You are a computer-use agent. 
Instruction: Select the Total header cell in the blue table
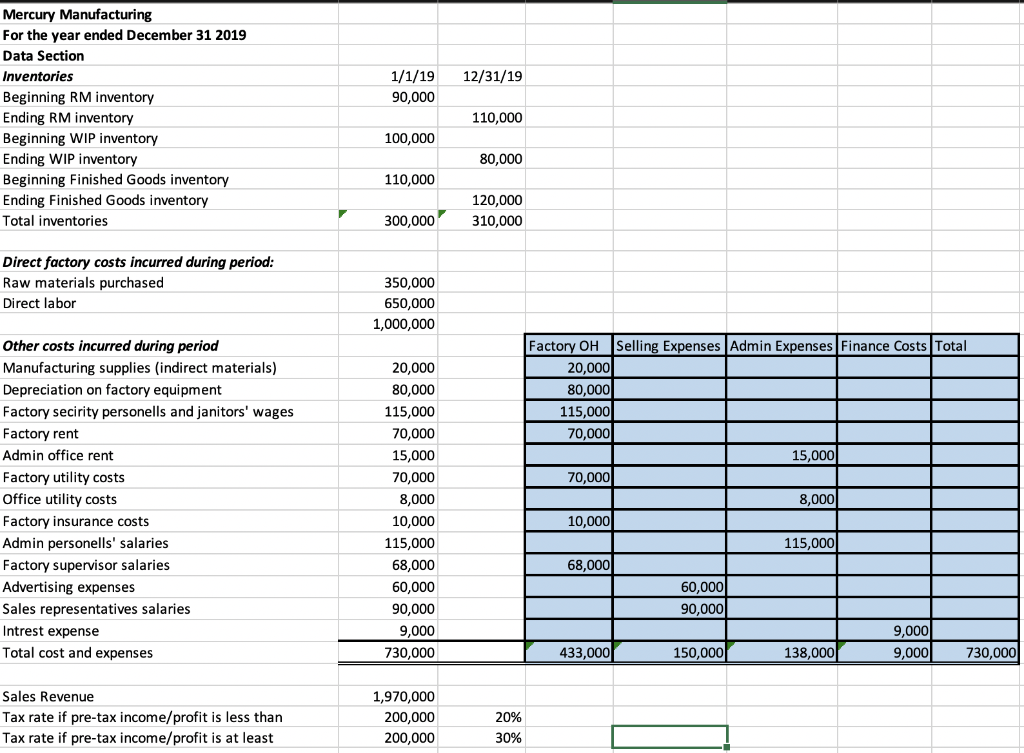click(x=975, y=344)
